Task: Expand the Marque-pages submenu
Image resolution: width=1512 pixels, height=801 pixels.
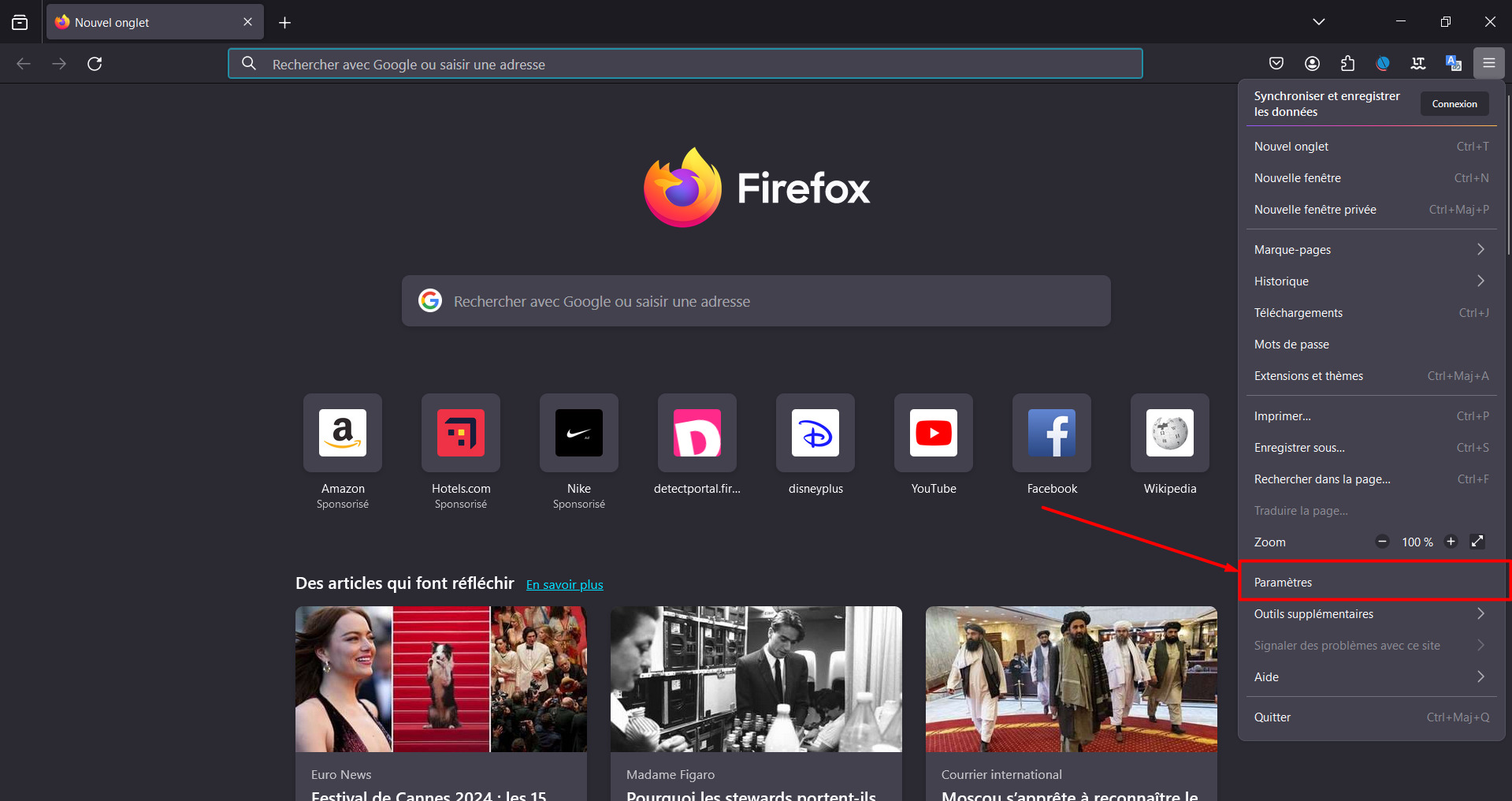Action: click(x=1371, y=250)
